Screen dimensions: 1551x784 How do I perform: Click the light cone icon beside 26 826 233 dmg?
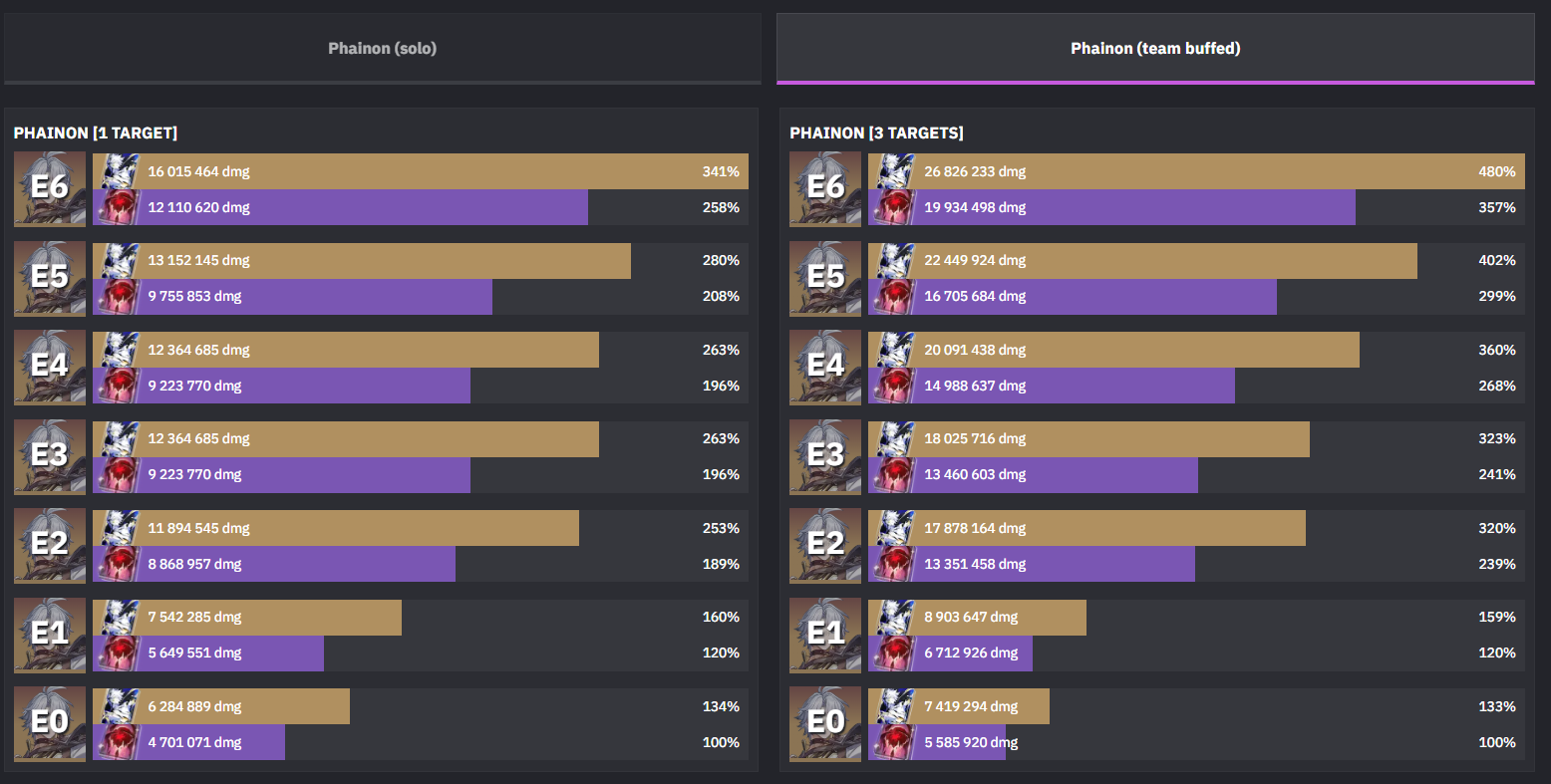point(895,171)
